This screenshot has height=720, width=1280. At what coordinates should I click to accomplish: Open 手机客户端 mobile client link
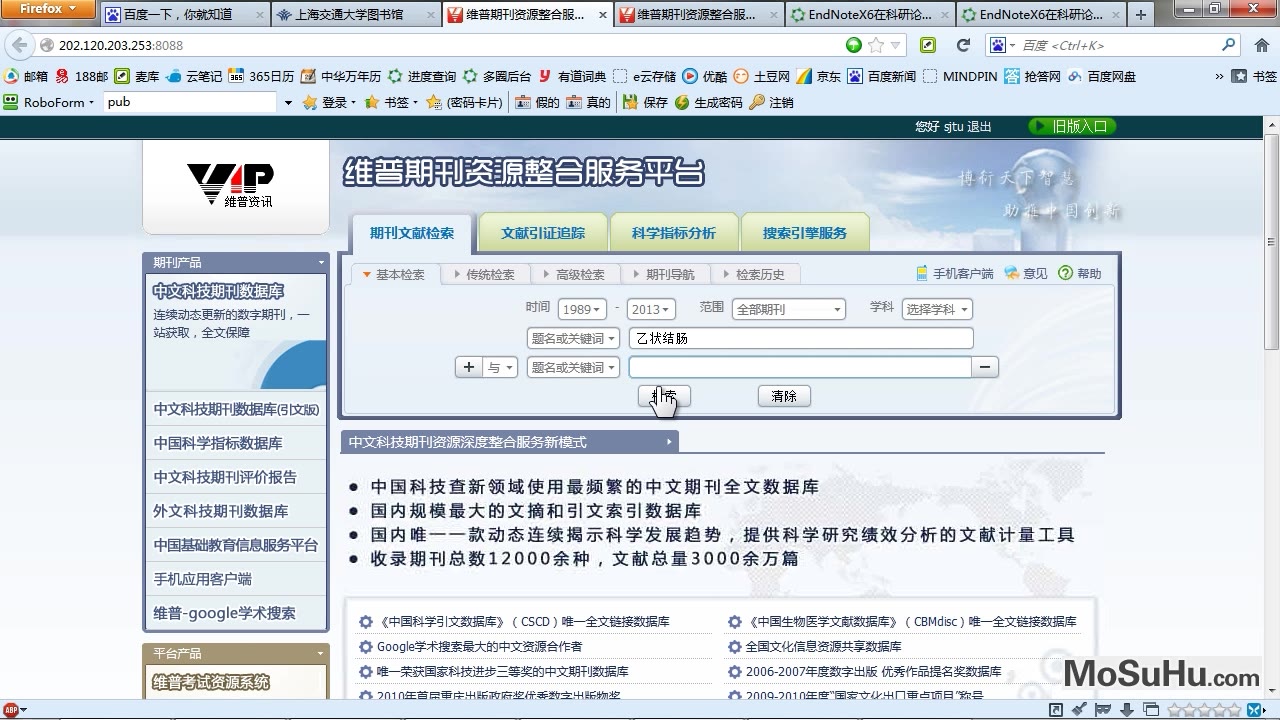tap(955, 273)
